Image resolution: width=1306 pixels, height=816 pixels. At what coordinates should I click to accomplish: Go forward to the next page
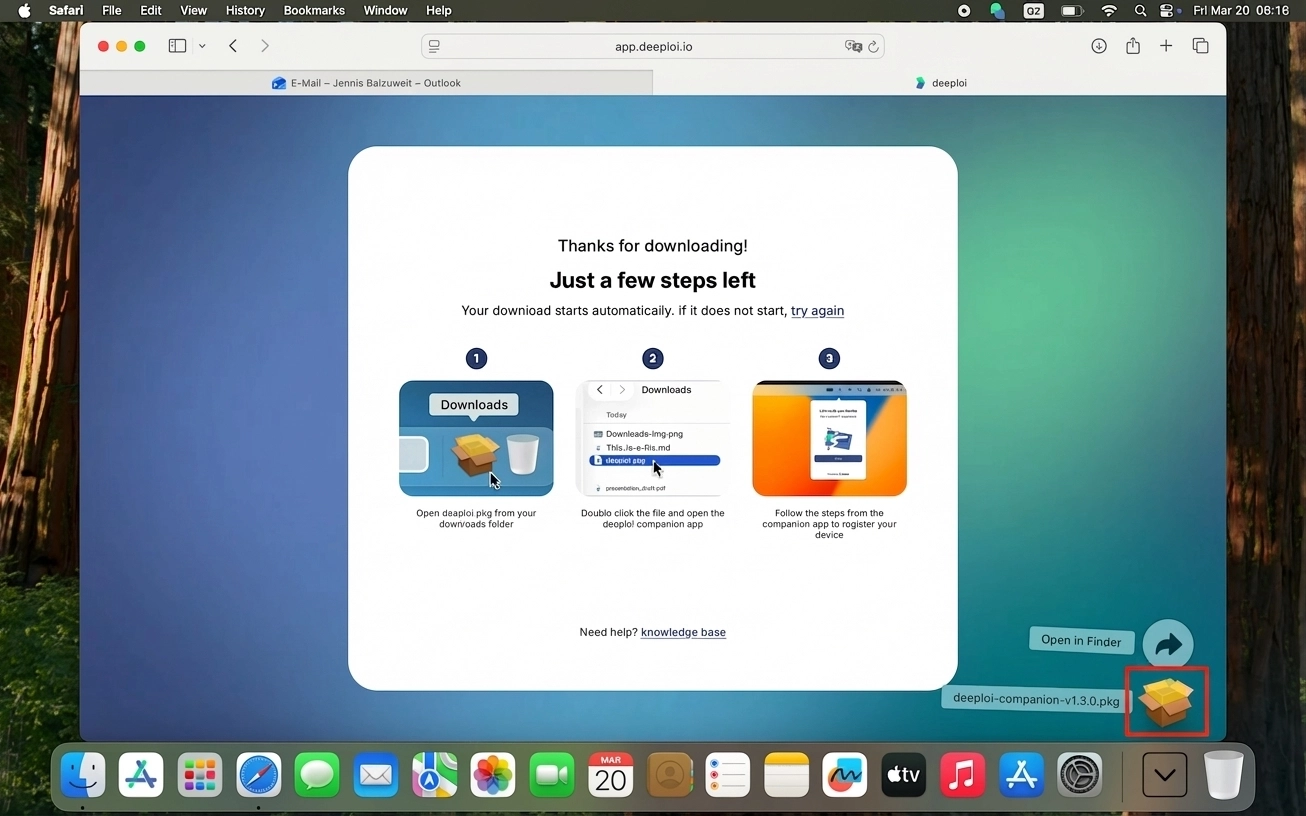point(265,46)
